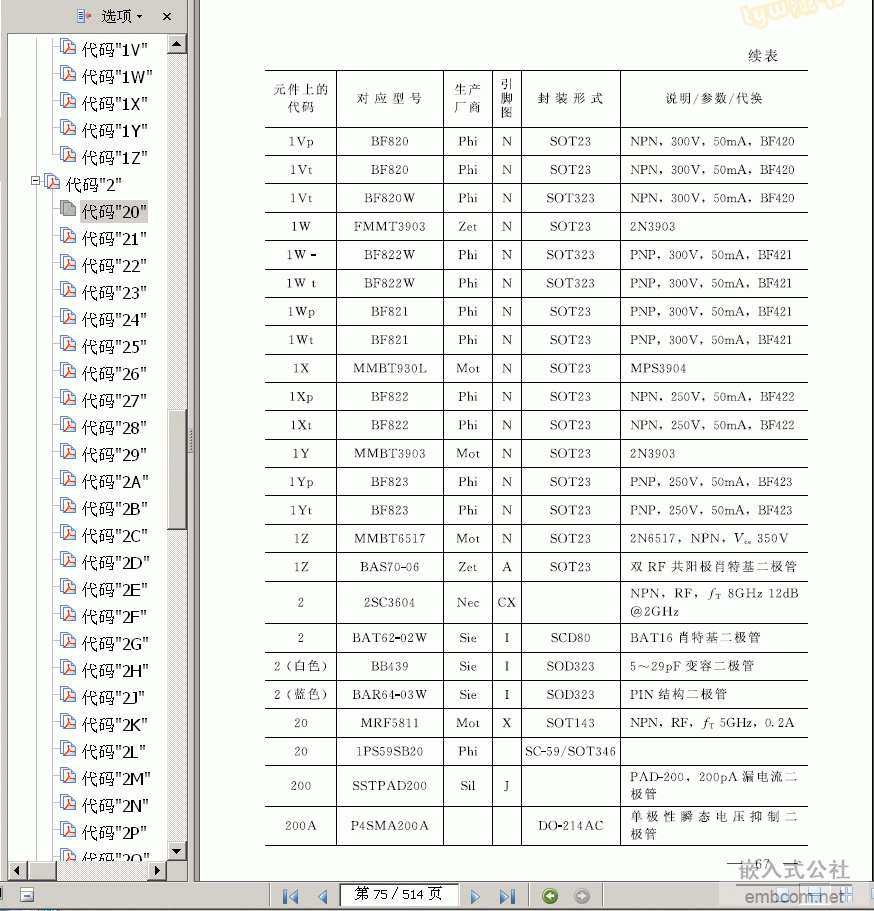Open bookmark 代码"1W"

117,77
